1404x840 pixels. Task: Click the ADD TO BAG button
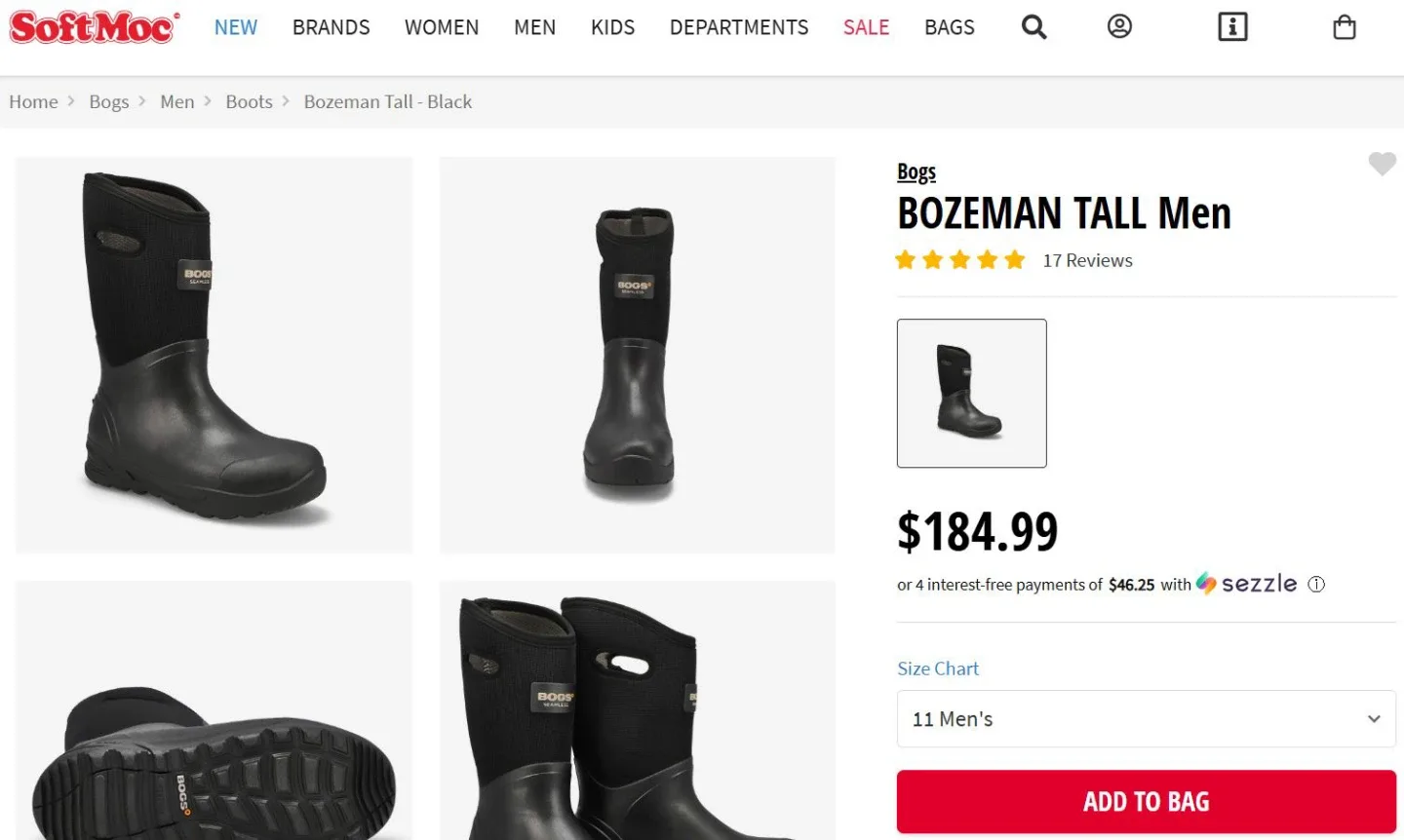pyautogui.click(x=1146, y=801)
